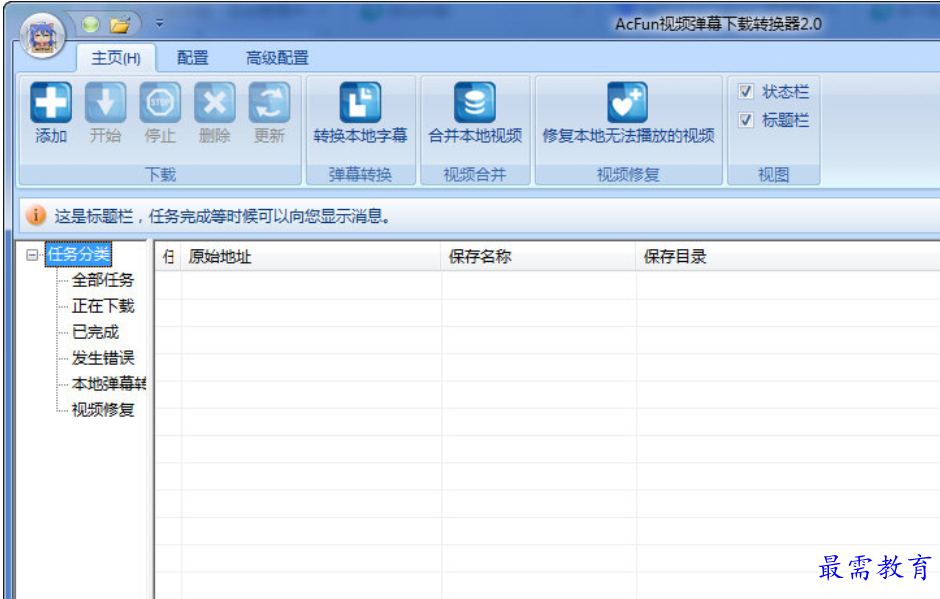940x599 pixels.
Task: Select 发生错误 in the task tree
Action: click(103, 358)
